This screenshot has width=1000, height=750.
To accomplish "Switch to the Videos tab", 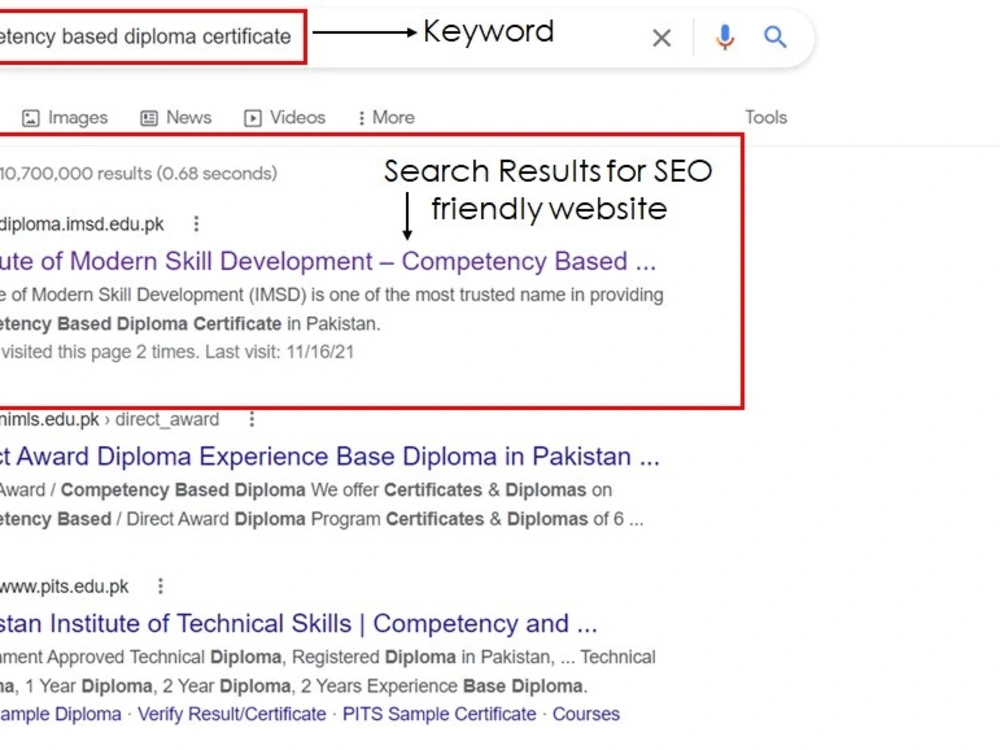I will click(284, 117).
